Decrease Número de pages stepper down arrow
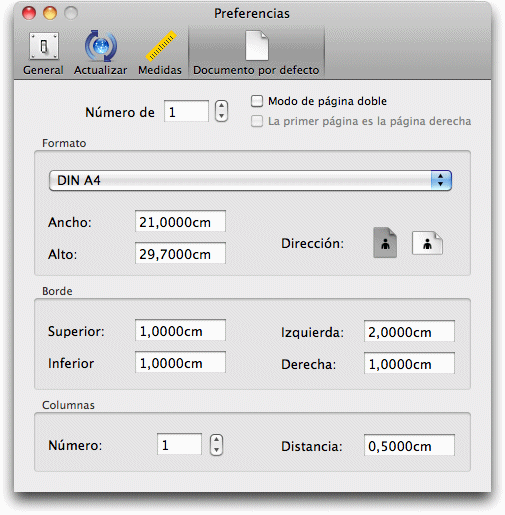The image size is (505, 515). click(x=221, y=116)
